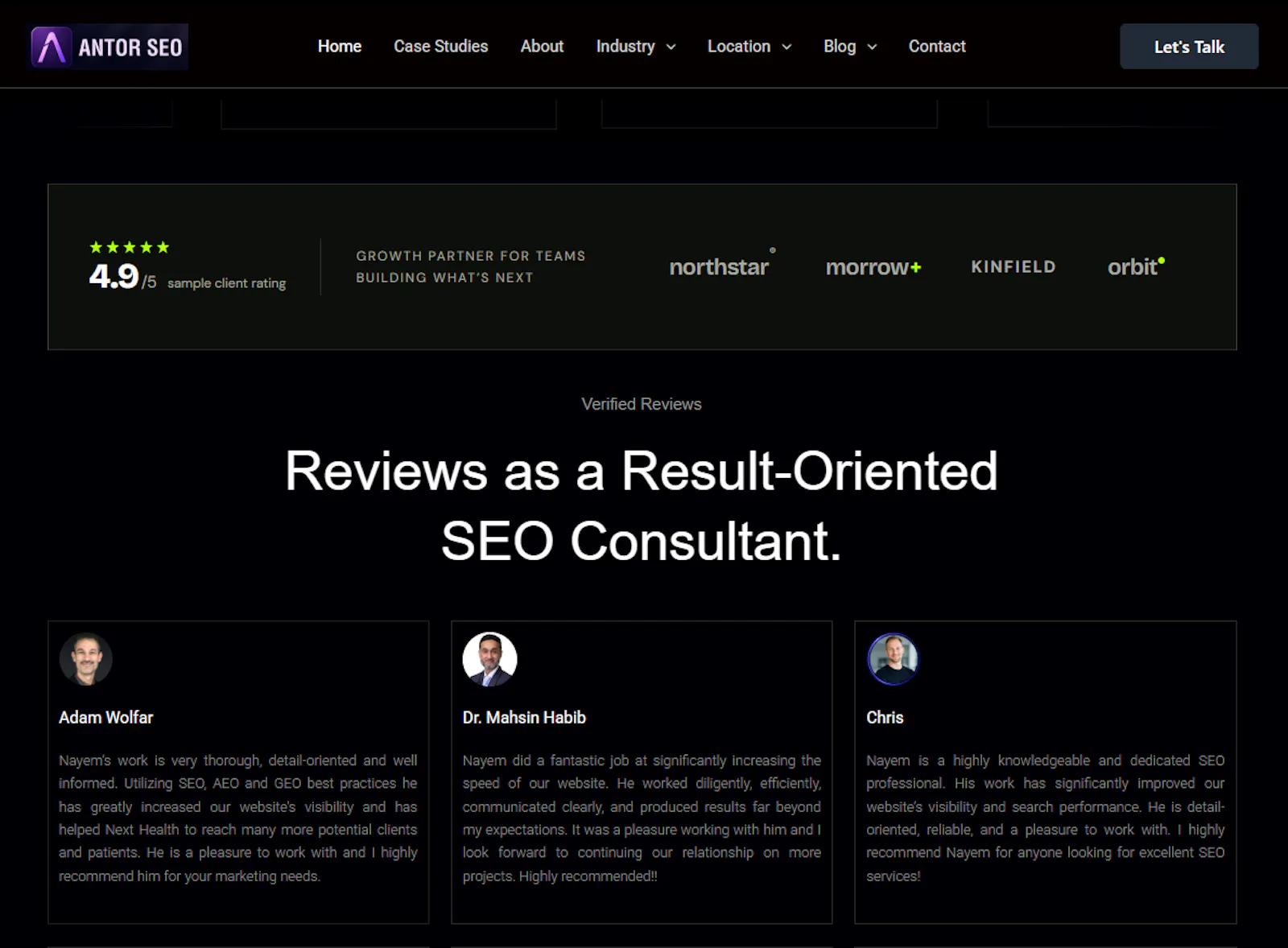This screenshot has height=948, width=1288.
Task: Click Dr. Mahsin Habib's avatar photo
Action: [x=489, y=659]
